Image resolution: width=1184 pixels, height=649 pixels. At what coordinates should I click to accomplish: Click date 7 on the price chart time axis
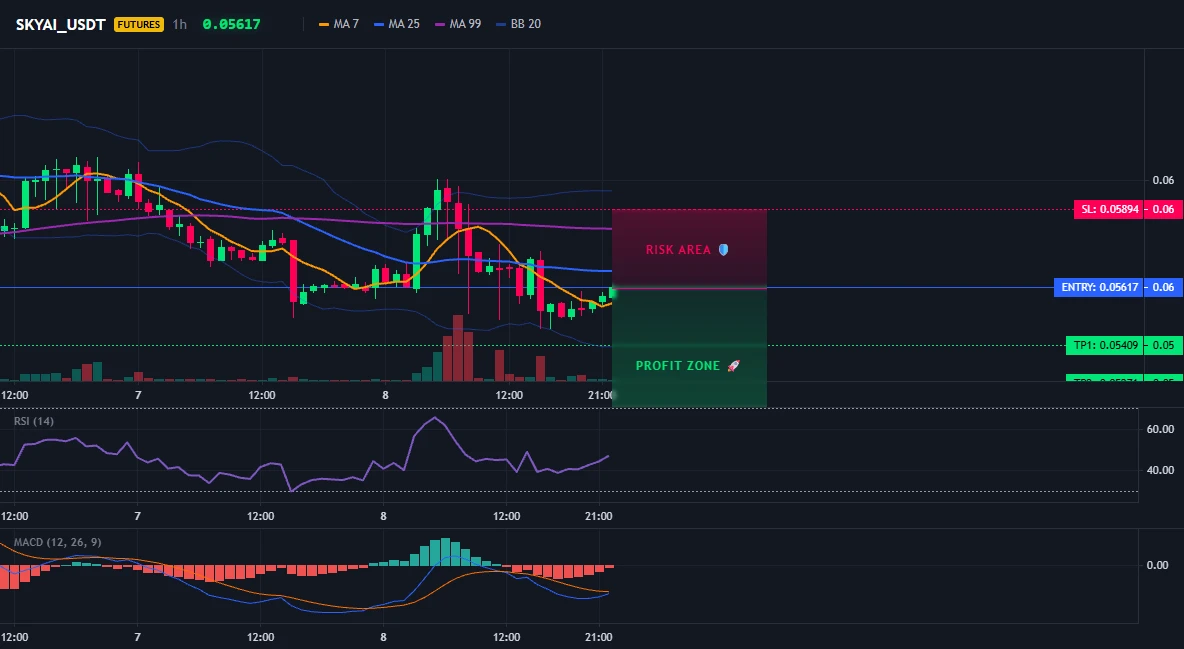click(138, 395)
